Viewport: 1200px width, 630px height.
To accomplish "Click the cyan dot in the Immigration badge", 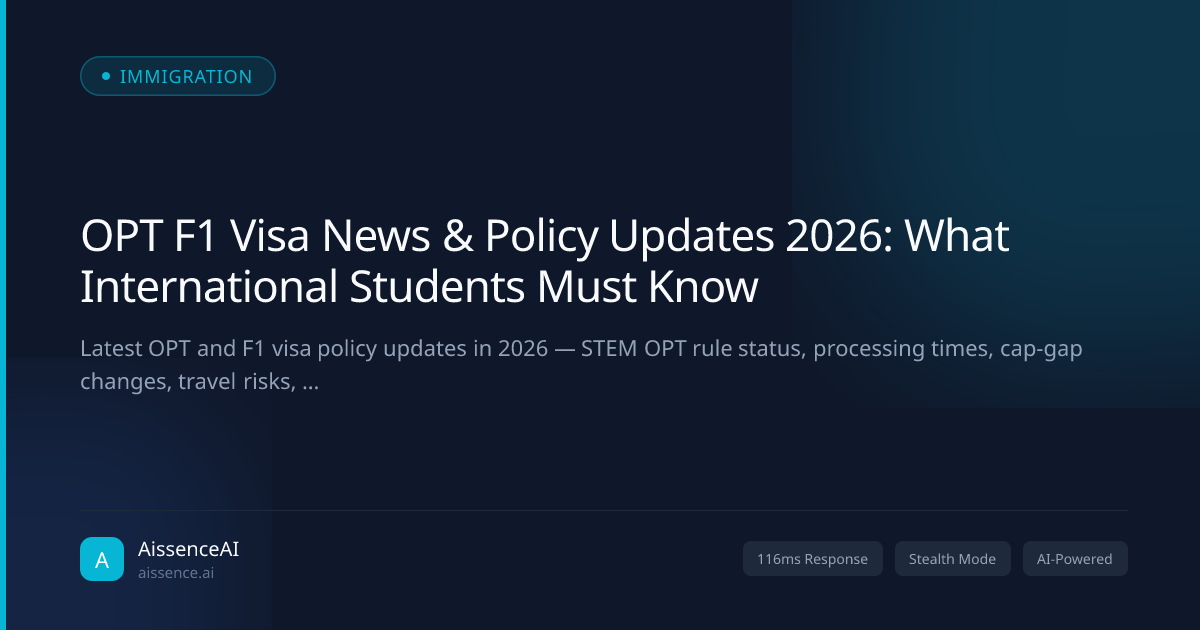I will pyautogui.click(x=106, y=76).
